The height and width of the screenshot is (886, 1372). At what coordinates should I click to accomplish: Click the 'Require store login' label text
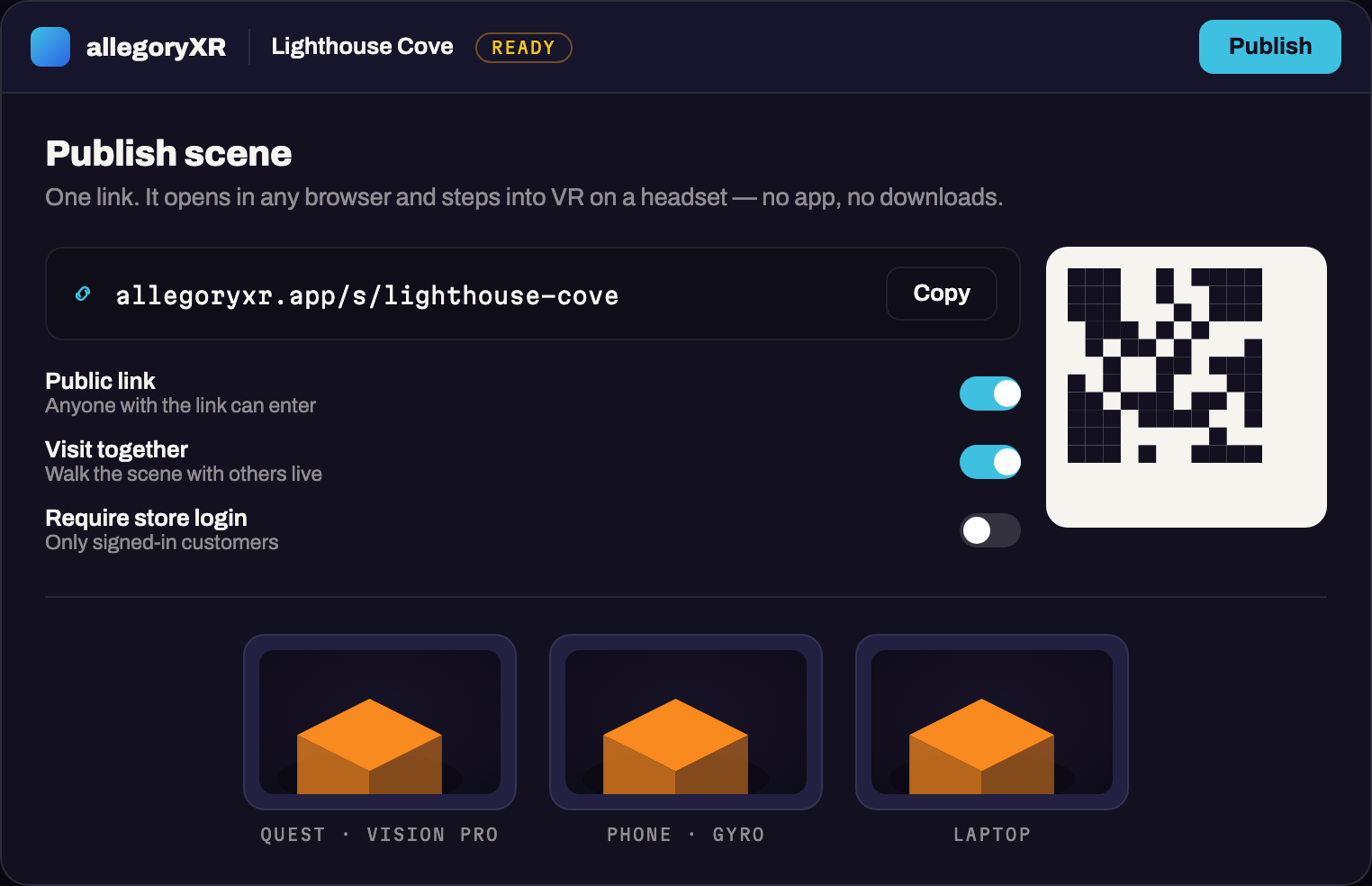click(x=147, y=518)
